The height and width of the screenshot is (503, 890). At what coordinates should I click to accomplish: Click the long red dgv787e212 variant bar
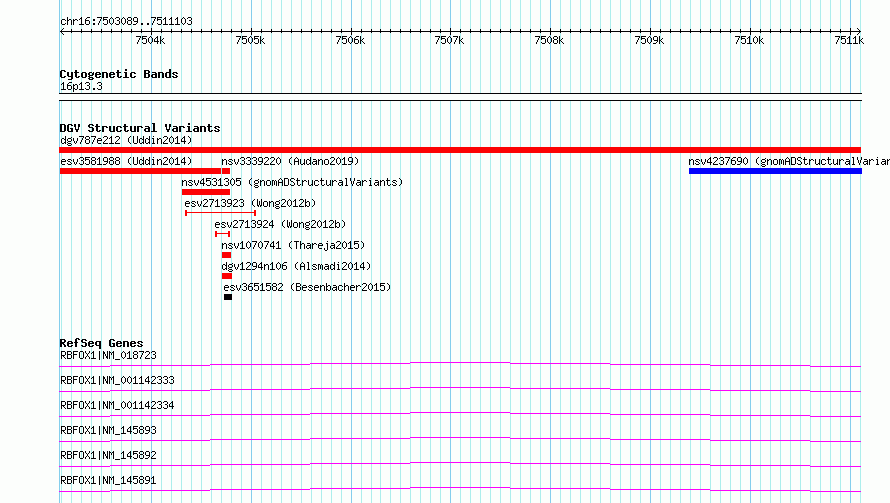click(x=460, y=150)
